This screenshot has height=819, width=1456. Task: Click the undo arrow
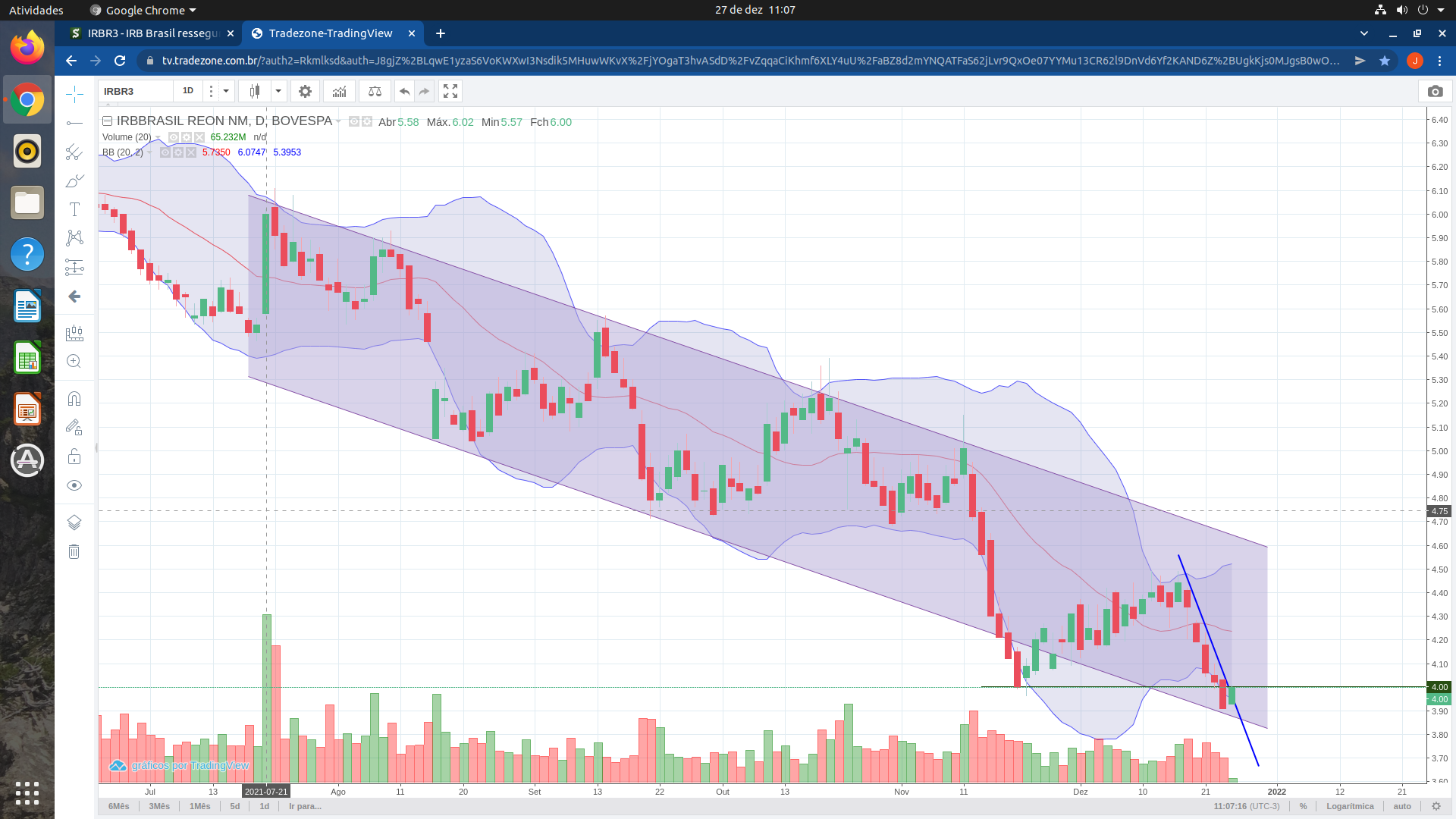405,91
